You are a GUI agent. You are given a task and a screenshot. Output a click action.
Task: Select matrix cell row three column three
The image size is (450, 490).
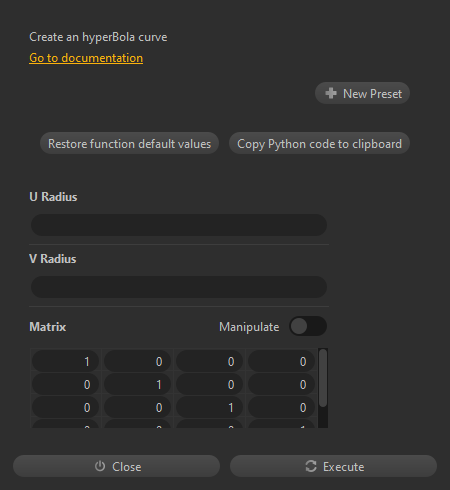click(x=210, y=407)
